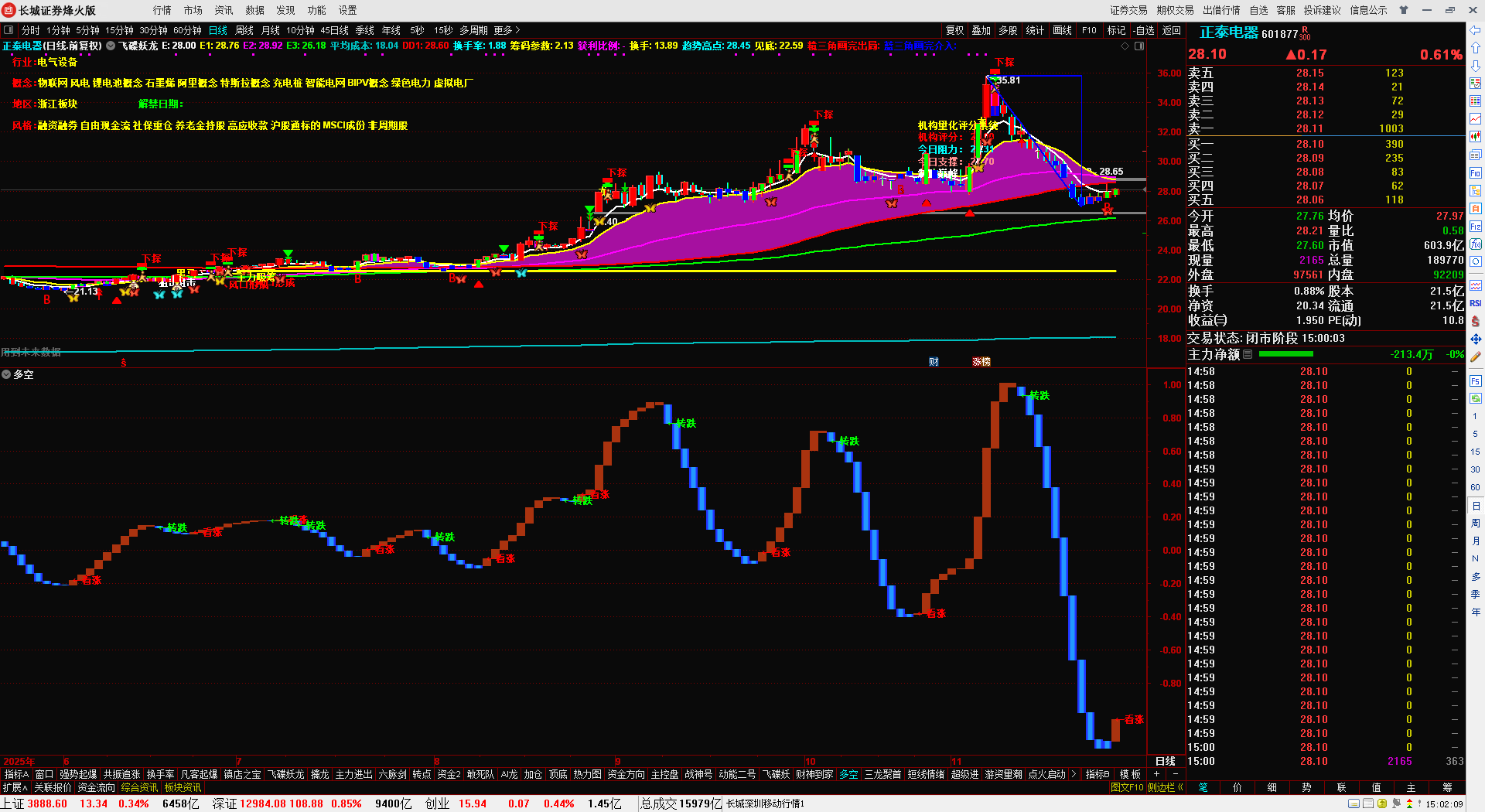Click the 筹 tab at bottom right

(1447, 787)
